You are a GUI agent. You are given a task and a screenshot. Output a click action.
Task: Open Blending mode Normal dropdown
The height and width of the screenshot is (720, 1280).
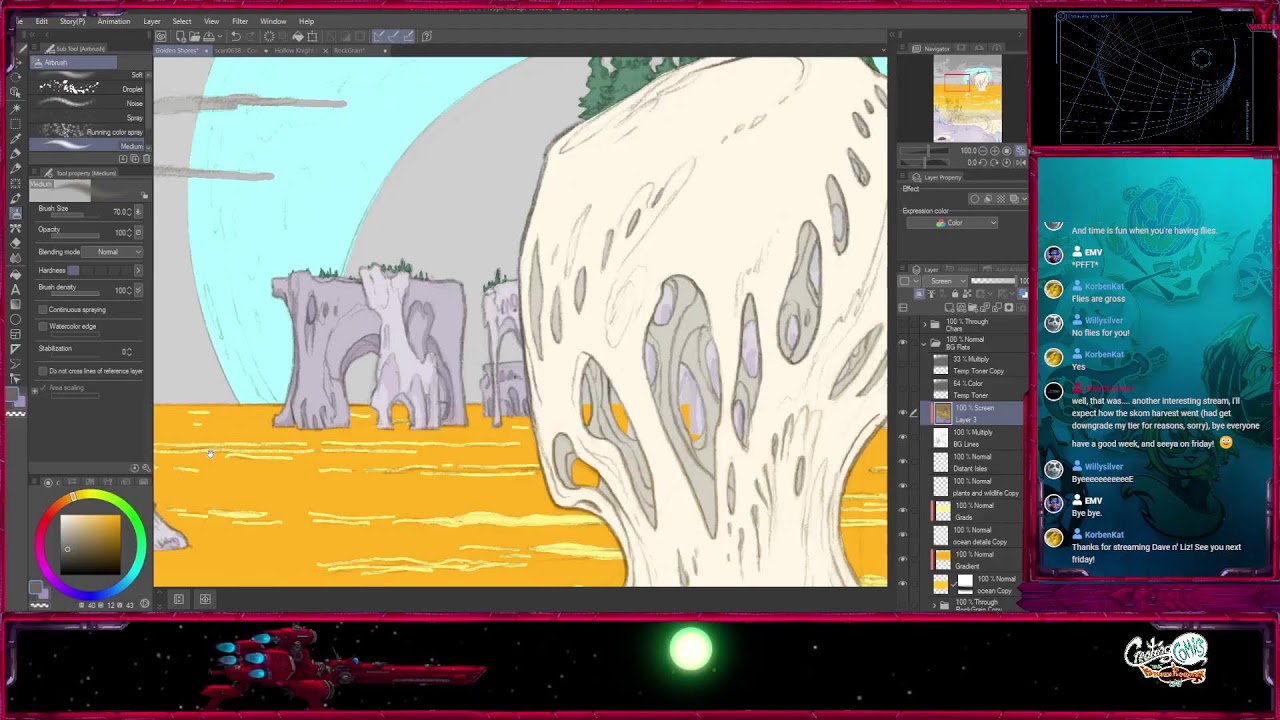coord(112,252)
